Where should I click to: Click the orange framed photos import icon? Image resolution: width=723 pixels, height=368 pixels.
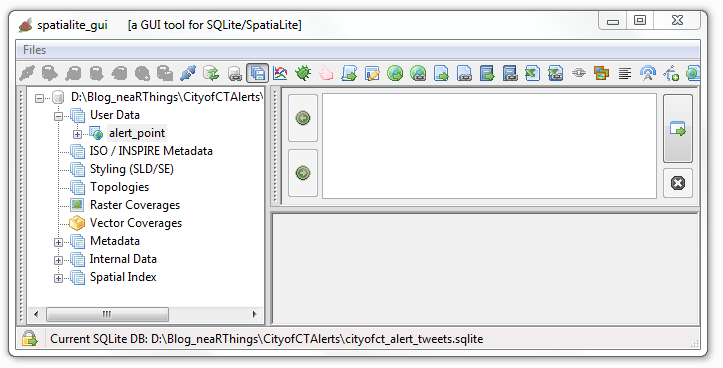[602, 73]
